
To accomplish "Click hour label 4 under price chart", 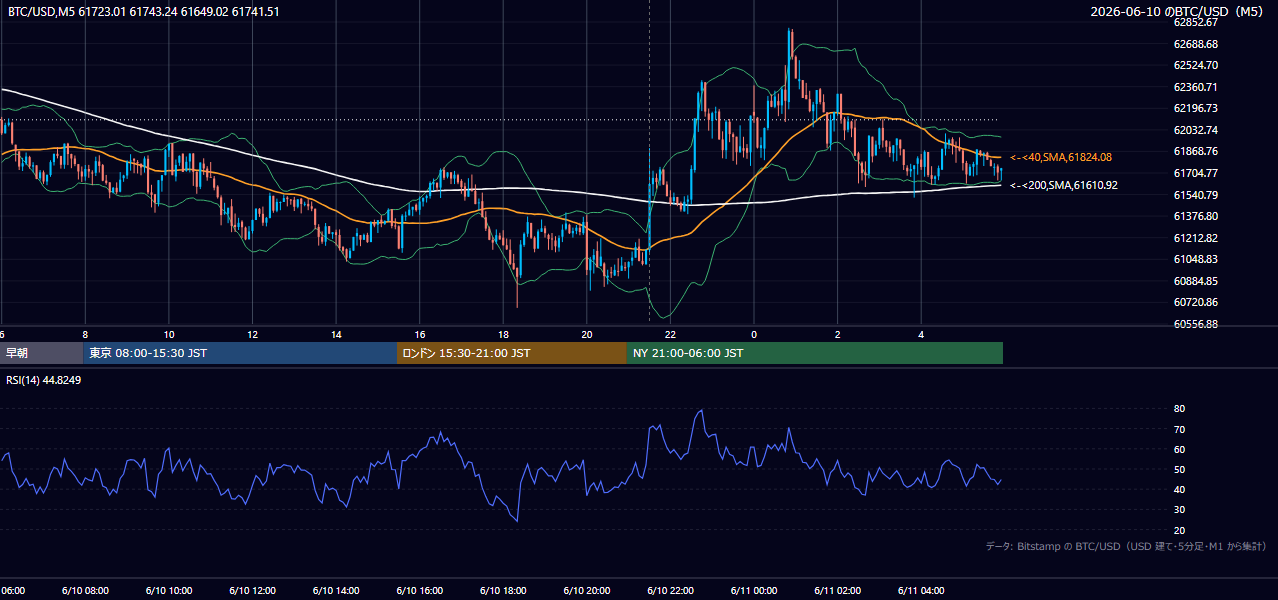I will [x=922, y=334].
